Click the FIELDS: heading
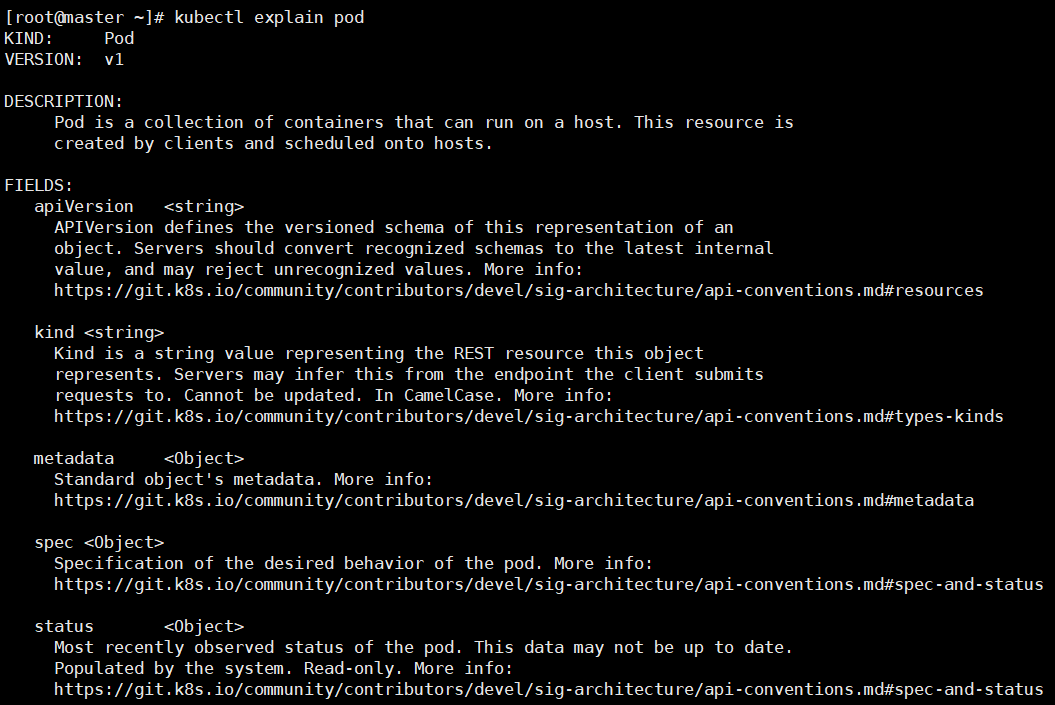The width and height of the screenshot is (1055, 705). [38, 186]
